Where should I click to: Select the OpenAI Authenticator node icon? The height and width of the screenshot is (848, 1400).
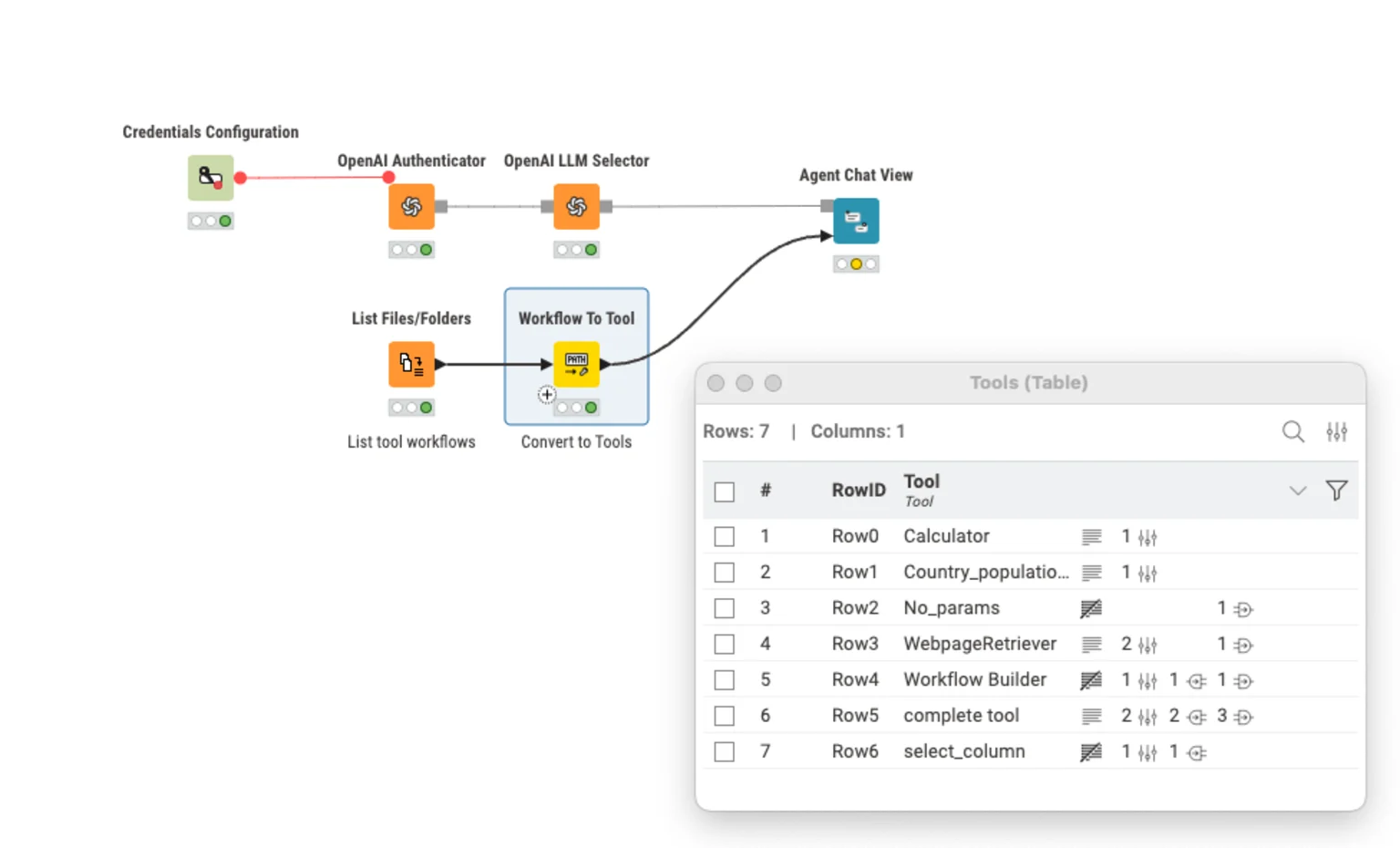click(411, 207)
